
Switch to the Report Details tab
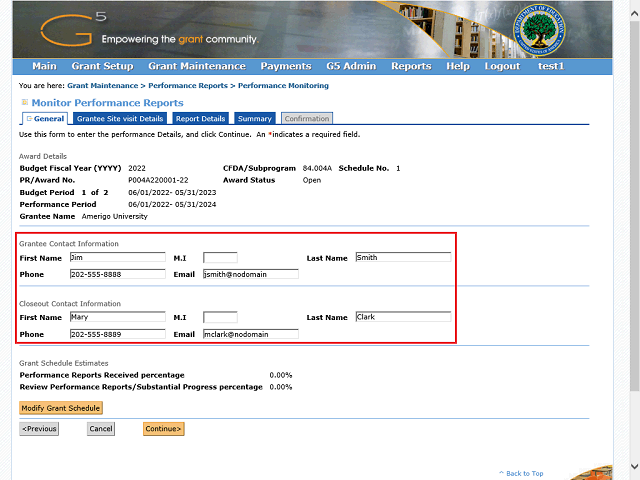200,119
